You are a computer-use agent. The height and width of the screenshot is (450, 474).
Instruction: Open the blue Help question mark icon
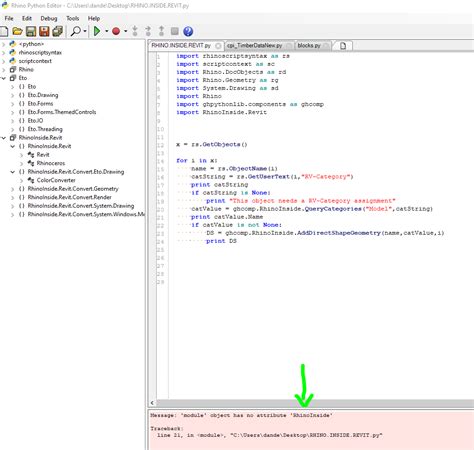point(188,31)
